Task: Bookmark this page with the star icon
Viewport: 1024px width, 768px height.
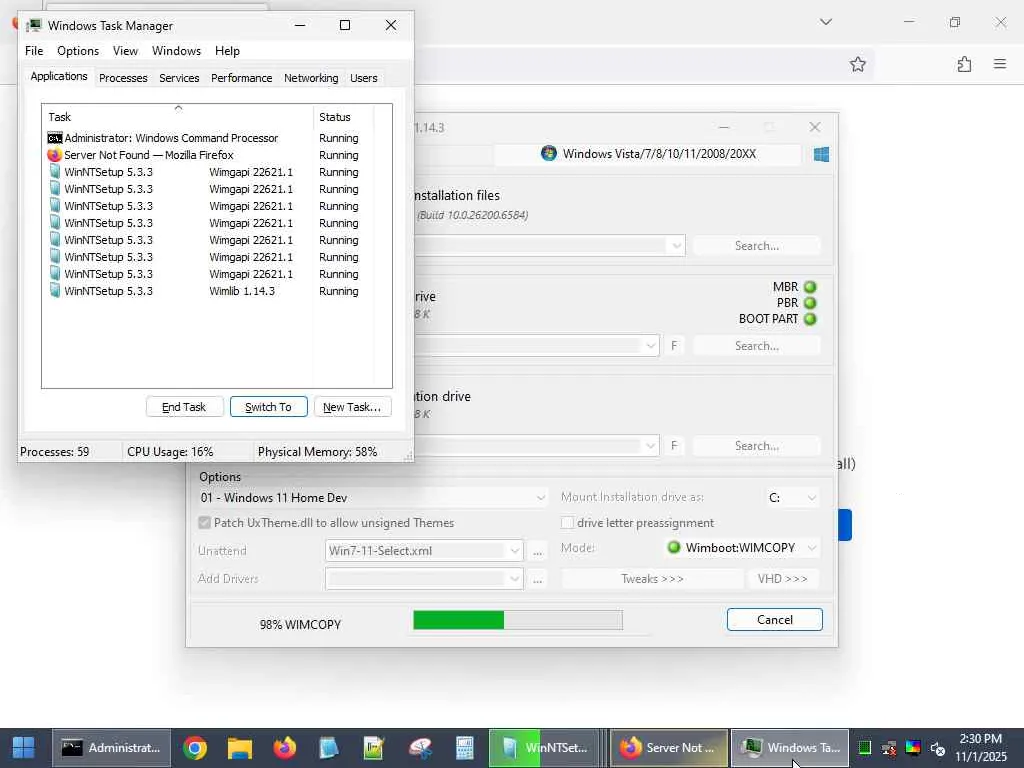Action: tap(857, 64)
